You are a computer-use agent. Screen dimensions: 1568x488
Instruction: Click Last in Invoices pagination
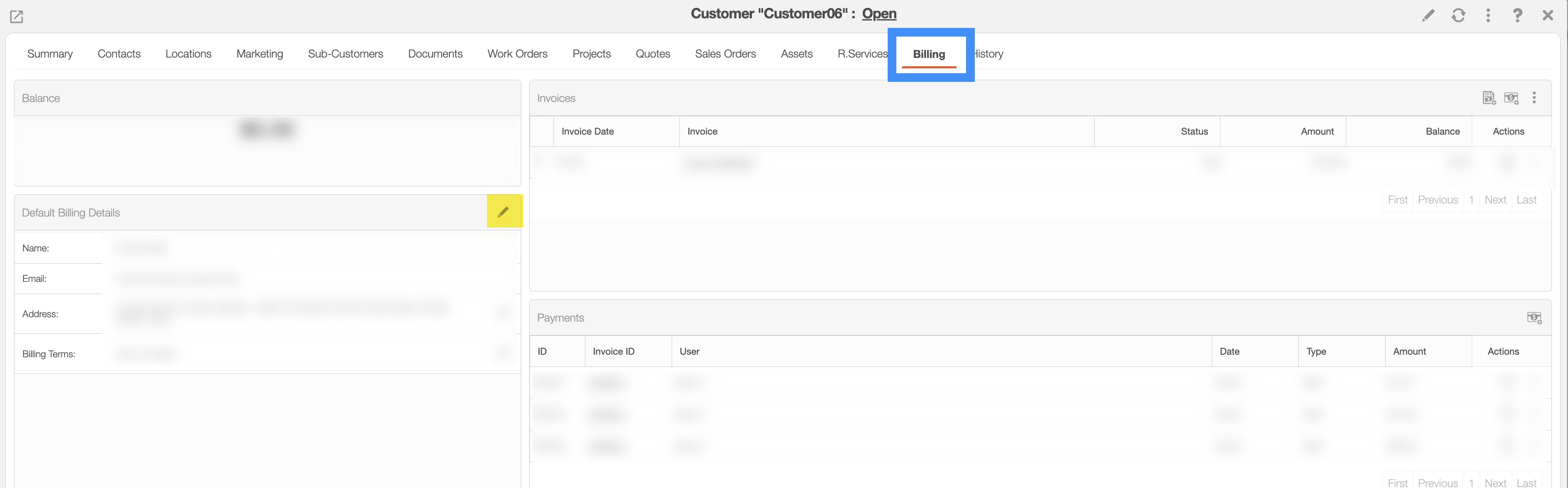click(x=1526, y=200)
